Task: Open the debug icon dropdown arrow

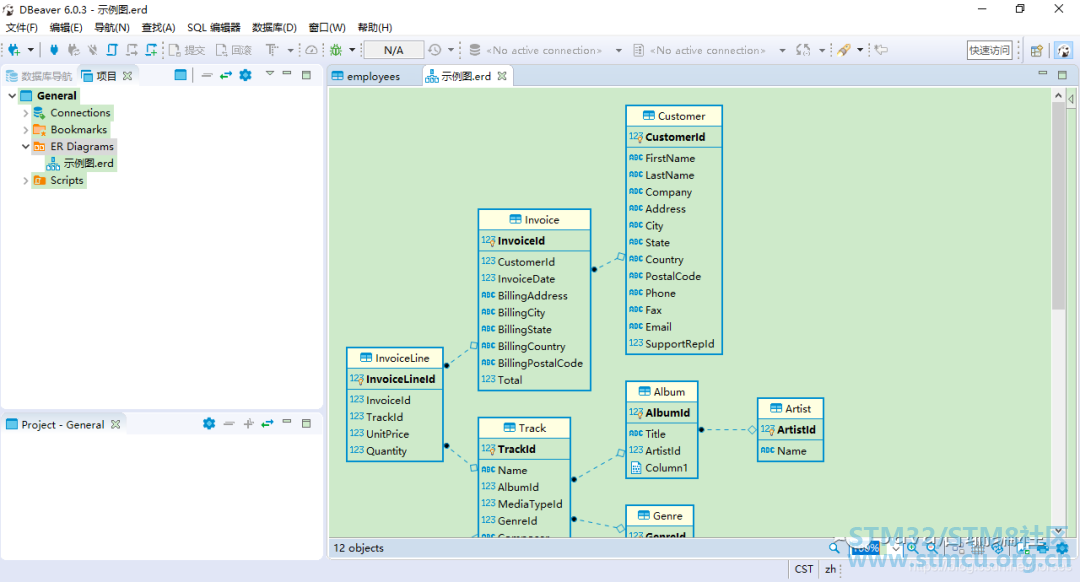Action: point(352,50)
